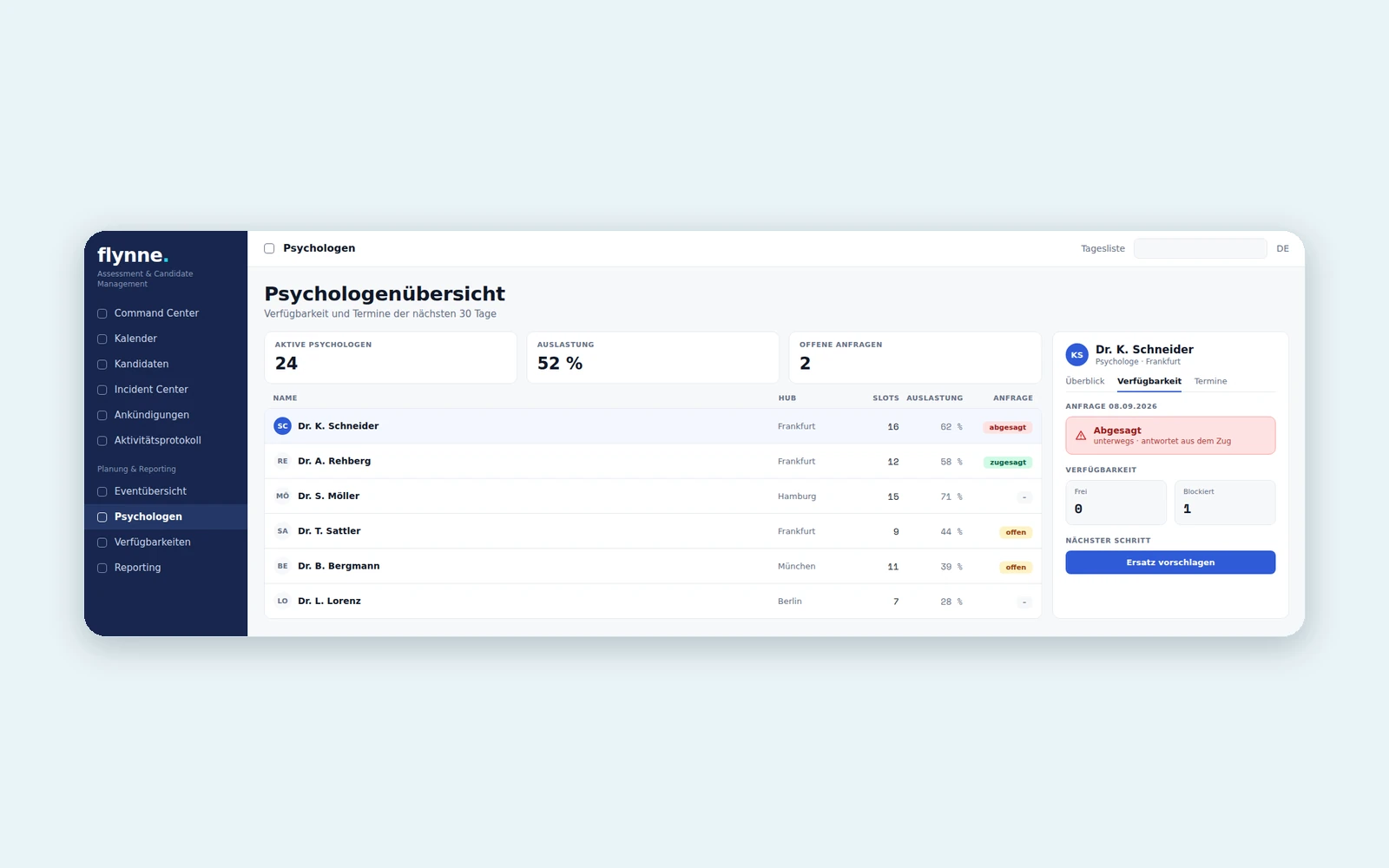Click the Kalender sidebar icon

[102, 339]
